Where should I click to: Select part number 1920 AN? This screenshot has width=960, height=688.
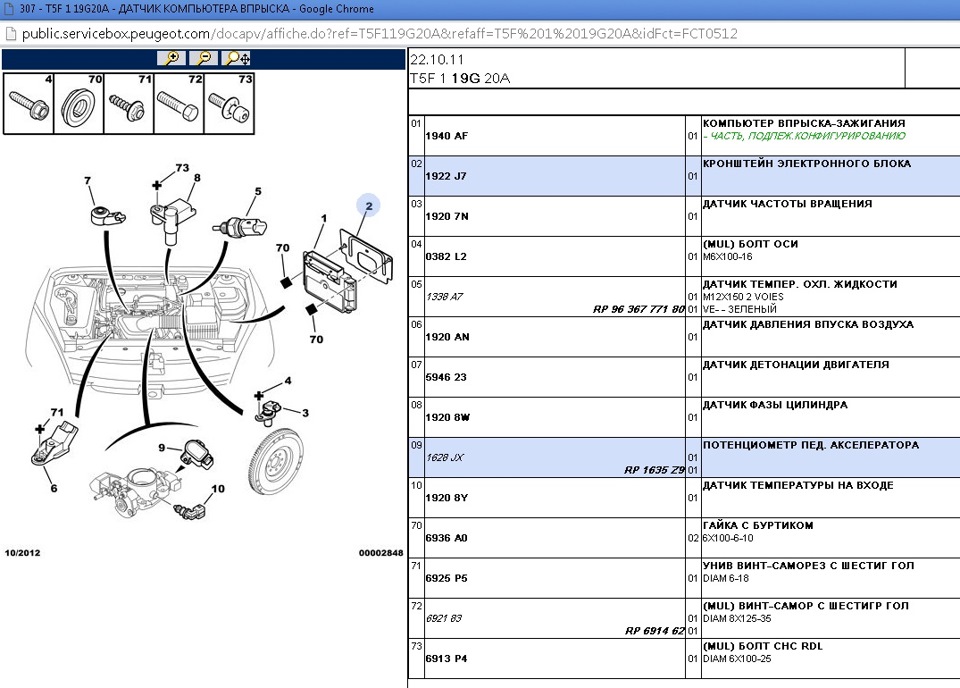tap(448, 337)
